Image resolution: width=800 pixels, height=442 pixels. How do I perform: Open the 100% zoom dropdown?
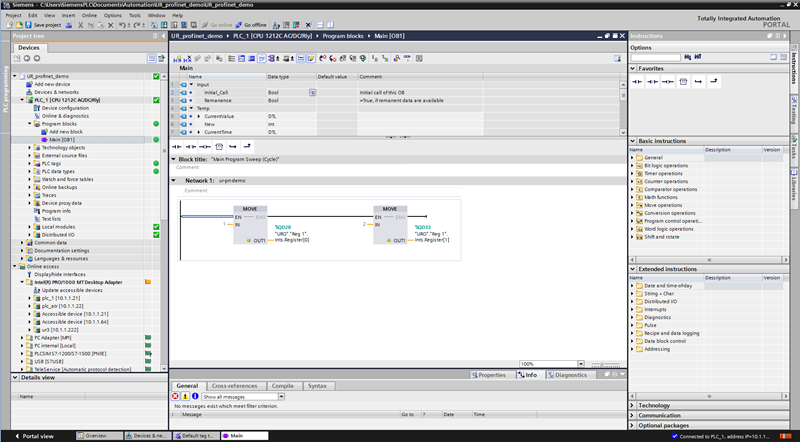pyautogui.click(x=581, y=364)
